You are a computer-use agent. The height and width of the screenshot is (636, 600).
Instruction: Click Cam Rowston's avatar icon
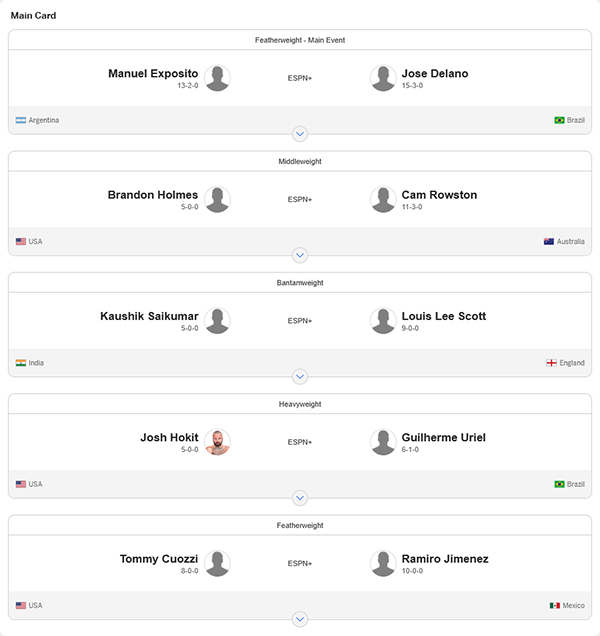tap(383, 199)
